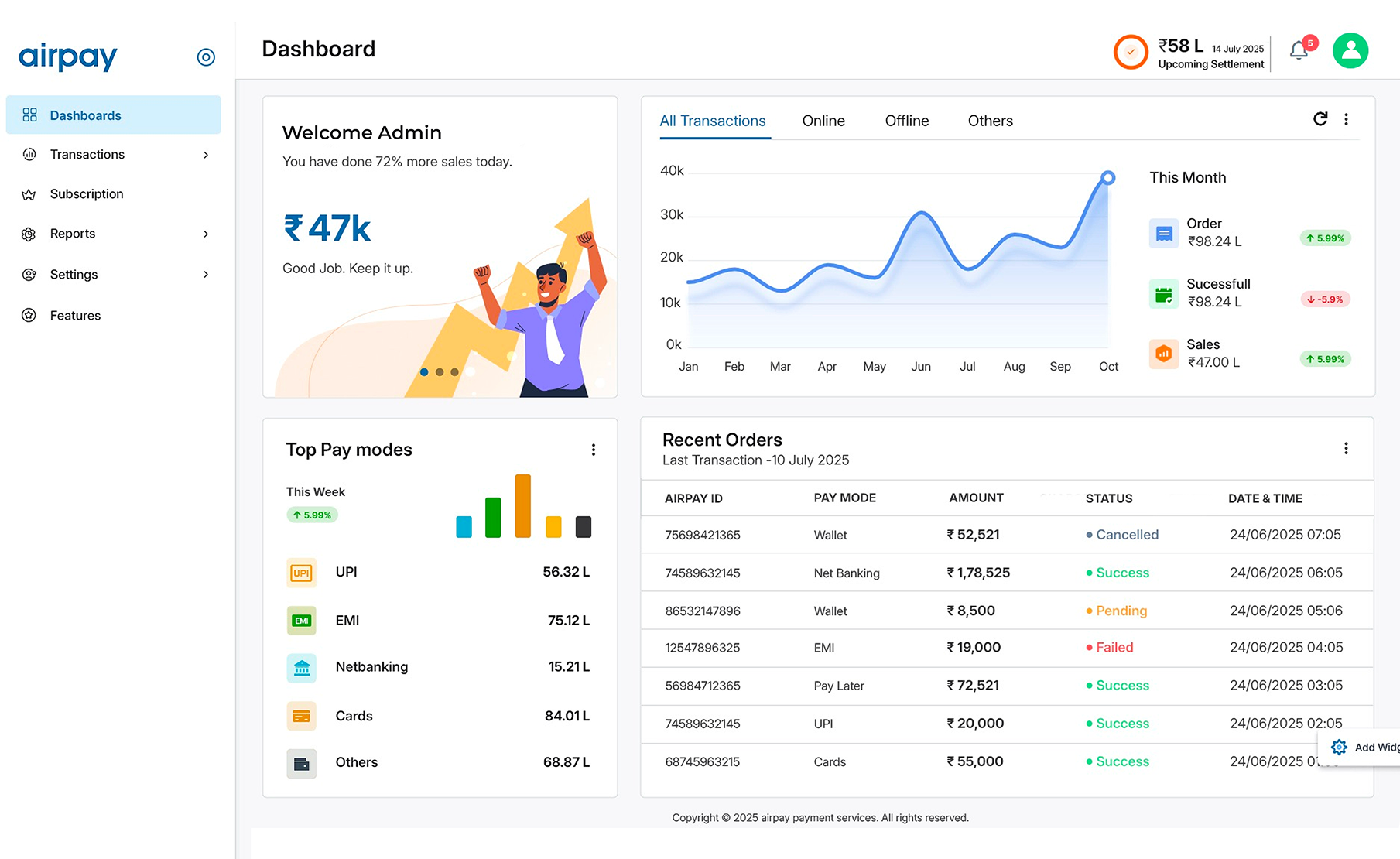Click the Subscription crown icon

[x=29, y=194]
